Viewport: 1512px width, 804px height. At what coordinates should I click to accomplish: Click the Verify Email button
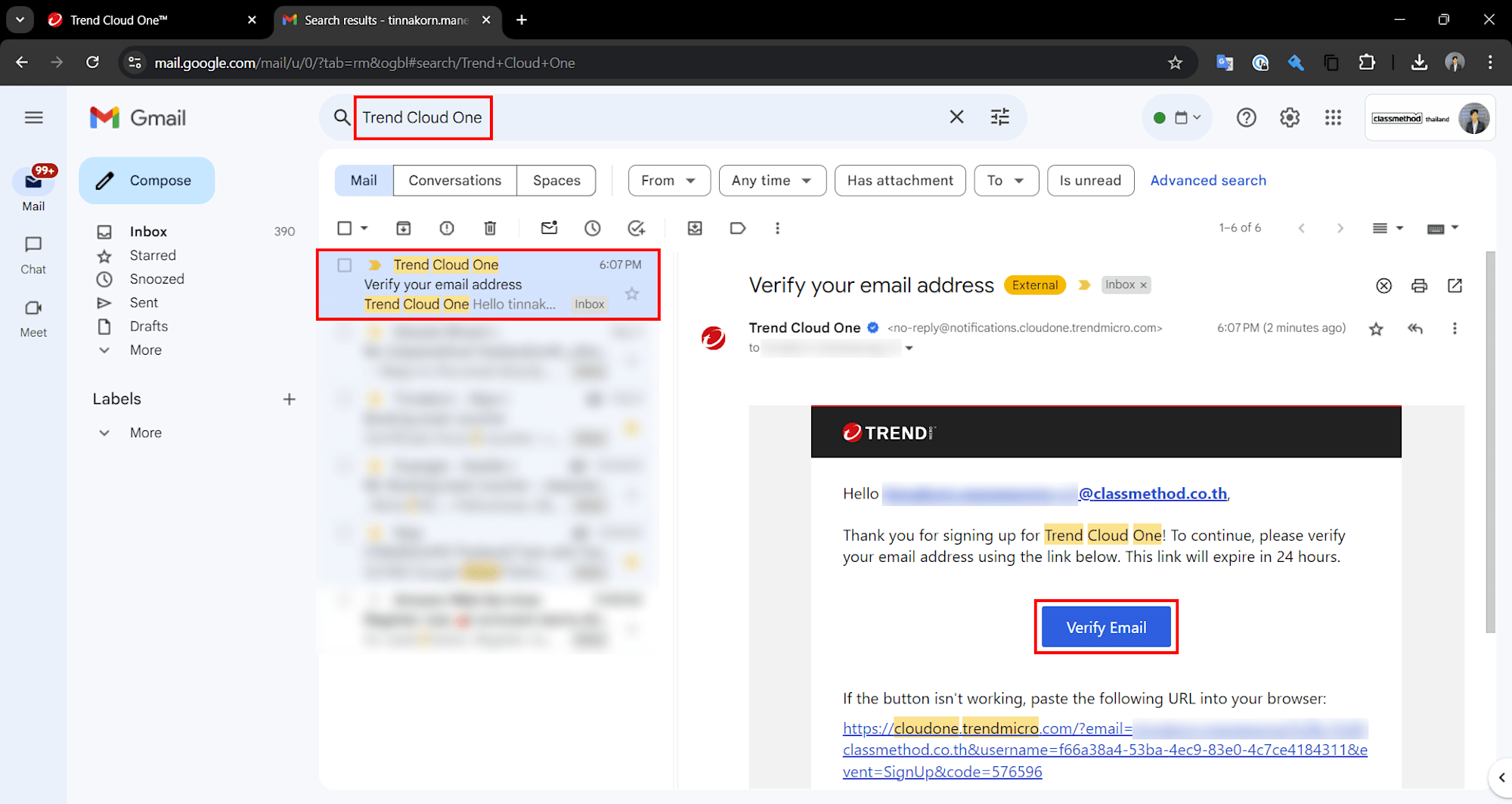point(1106,627)
